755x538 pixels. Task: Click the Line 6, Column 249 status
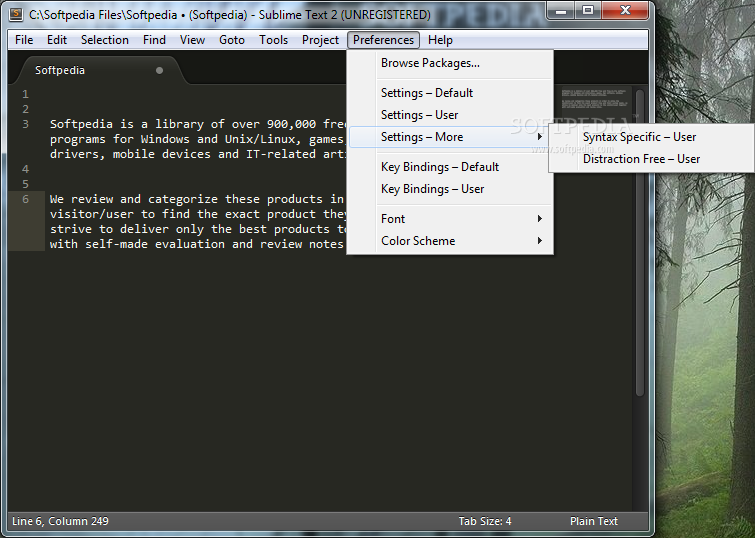(60, 521)
